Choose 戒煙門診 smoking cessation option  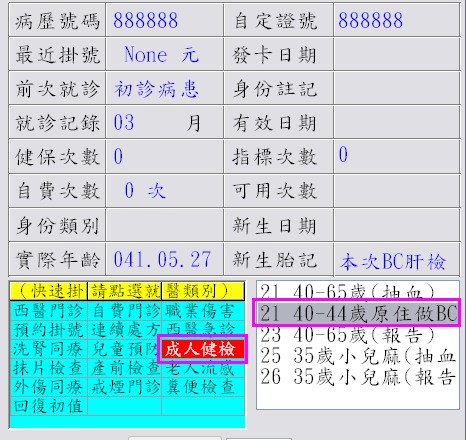124,387
